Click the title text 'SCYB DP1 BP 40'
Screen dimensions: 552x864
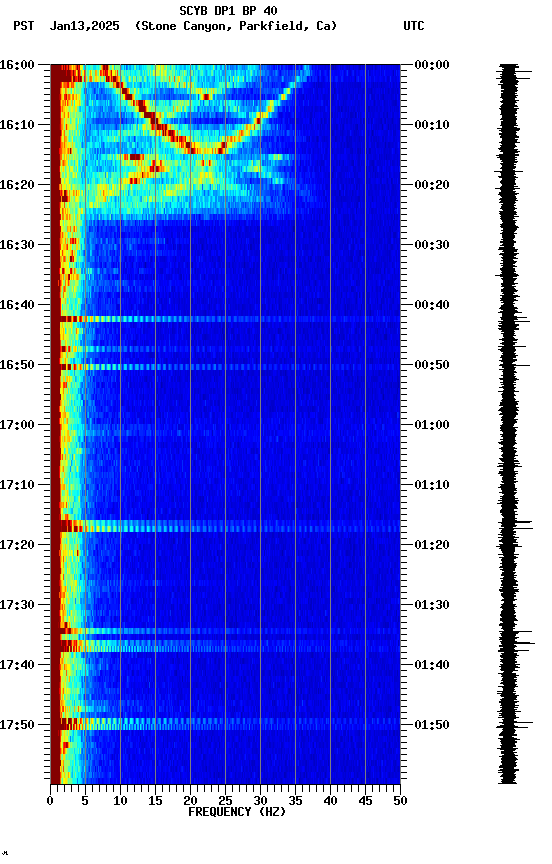click(228, 11)
